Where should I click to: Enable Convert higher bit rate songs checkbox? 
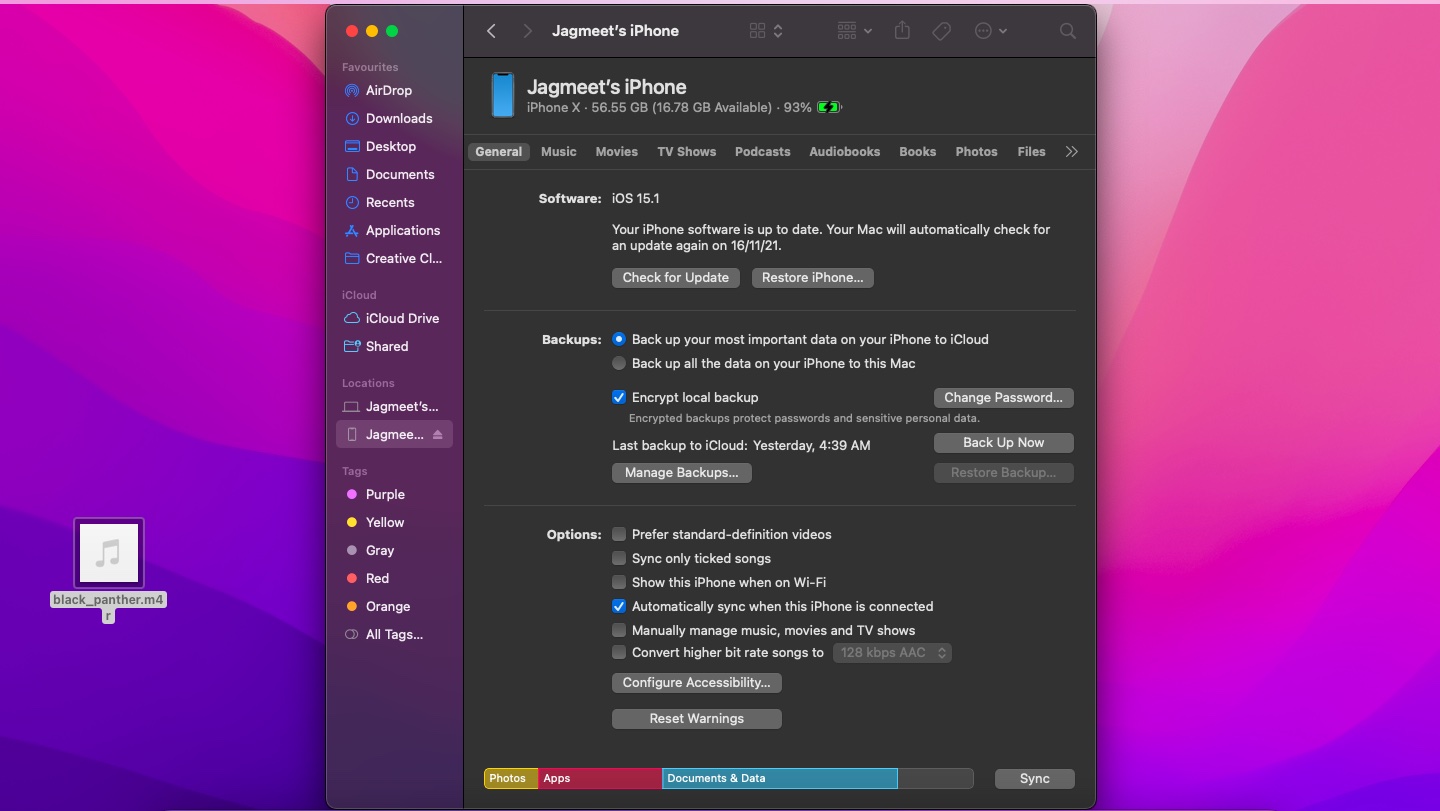[x=619, y=653]
